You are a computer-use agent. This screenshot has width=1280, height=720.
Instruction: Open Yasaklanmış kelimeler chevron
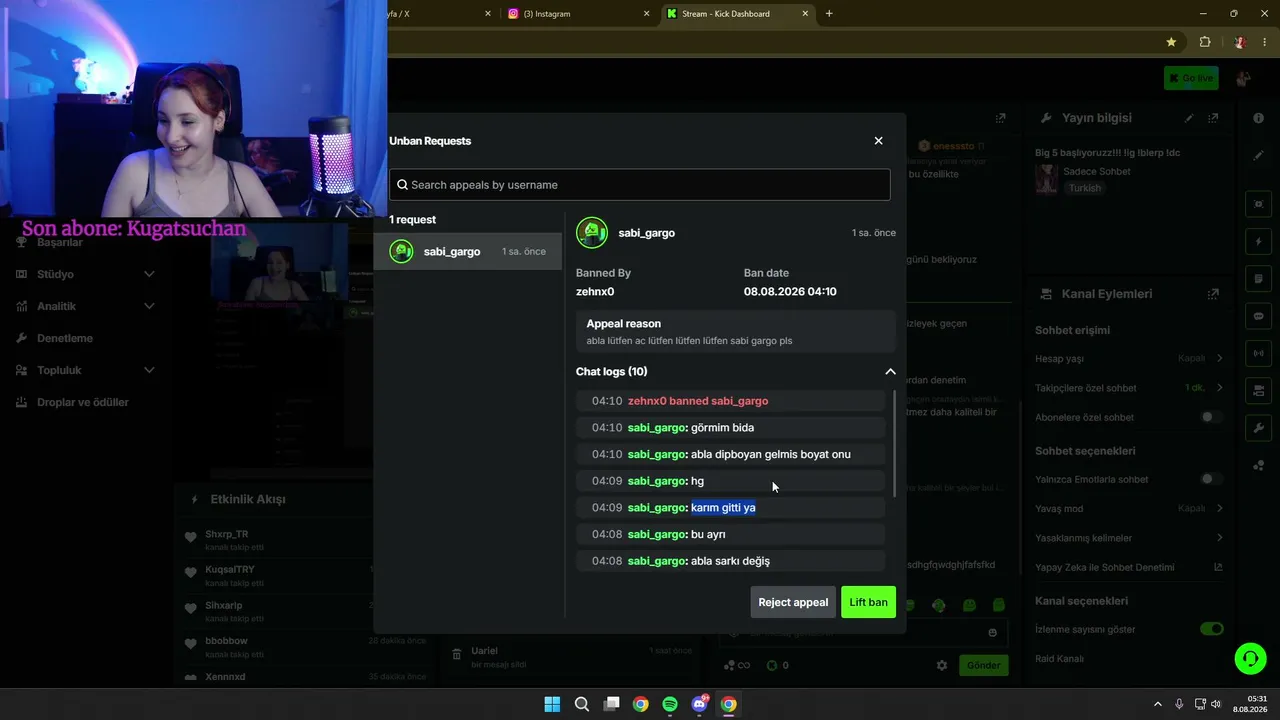[1219, 538]
